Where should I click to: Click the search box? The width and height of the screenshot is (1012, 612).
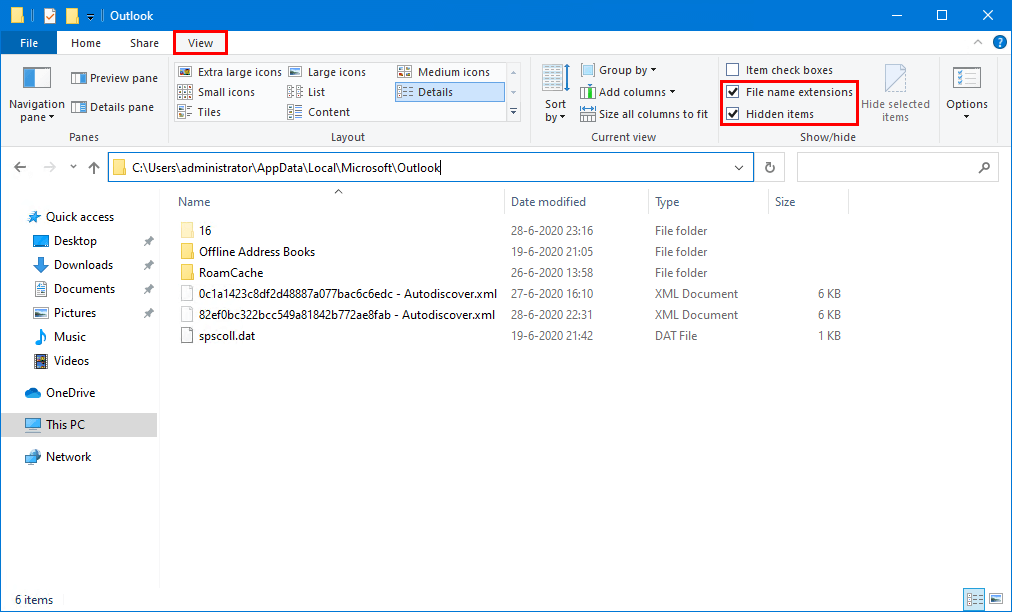tap(897, 168)
